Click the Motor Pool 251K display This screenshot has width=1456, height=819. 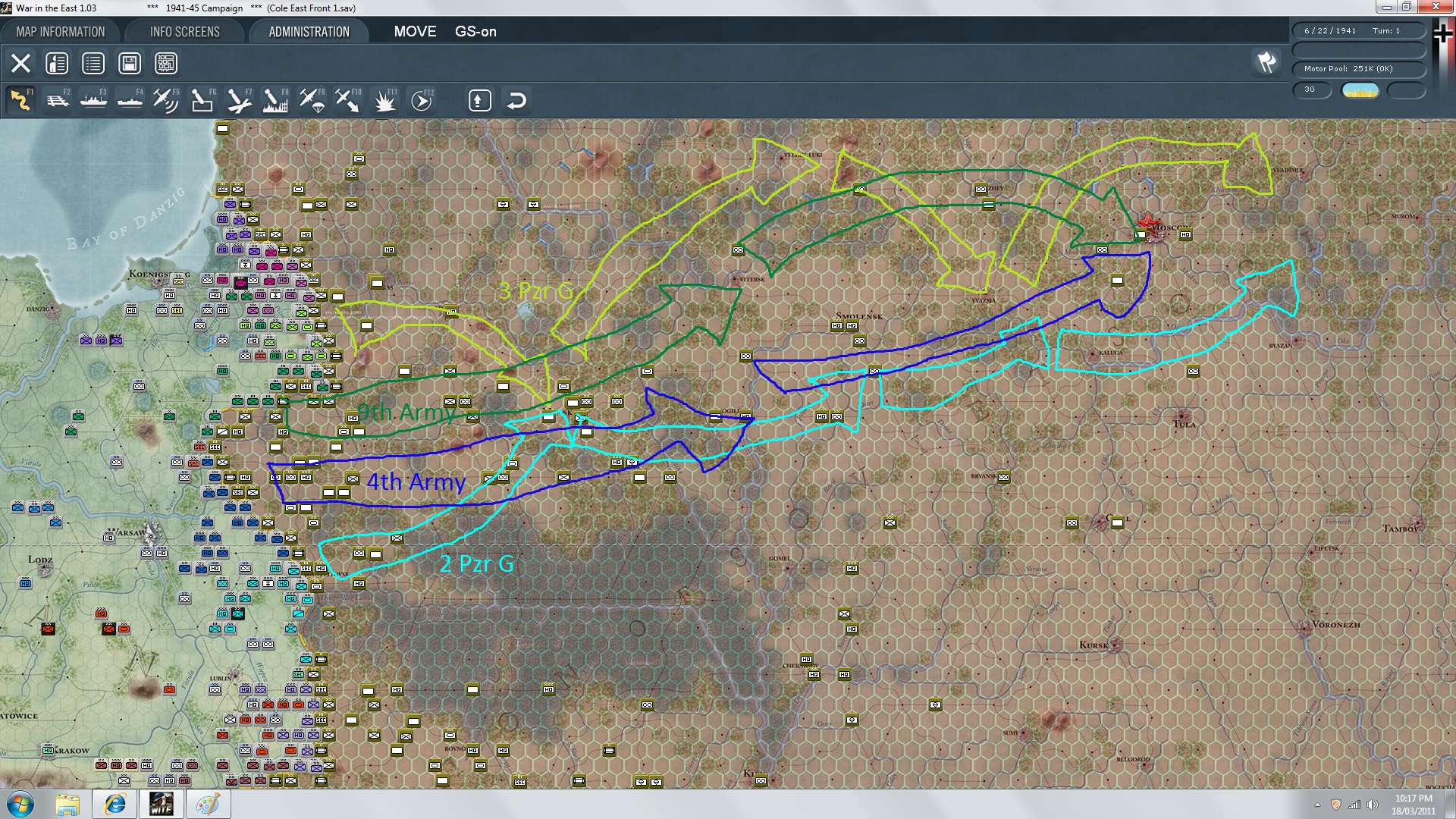coord(1359,69)
